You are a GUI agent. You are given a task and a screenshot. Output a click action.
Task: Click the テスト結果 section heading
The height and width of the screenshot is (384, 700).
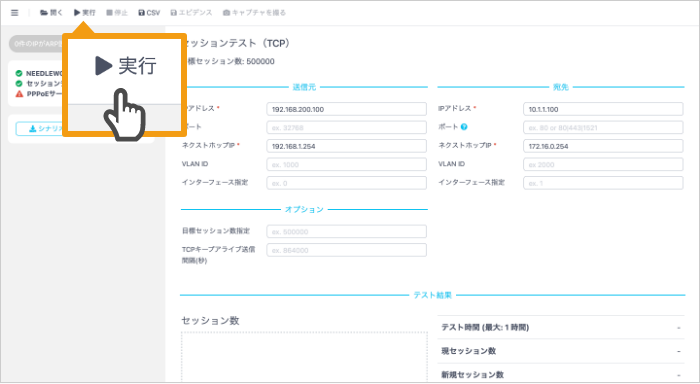point(432,295)
